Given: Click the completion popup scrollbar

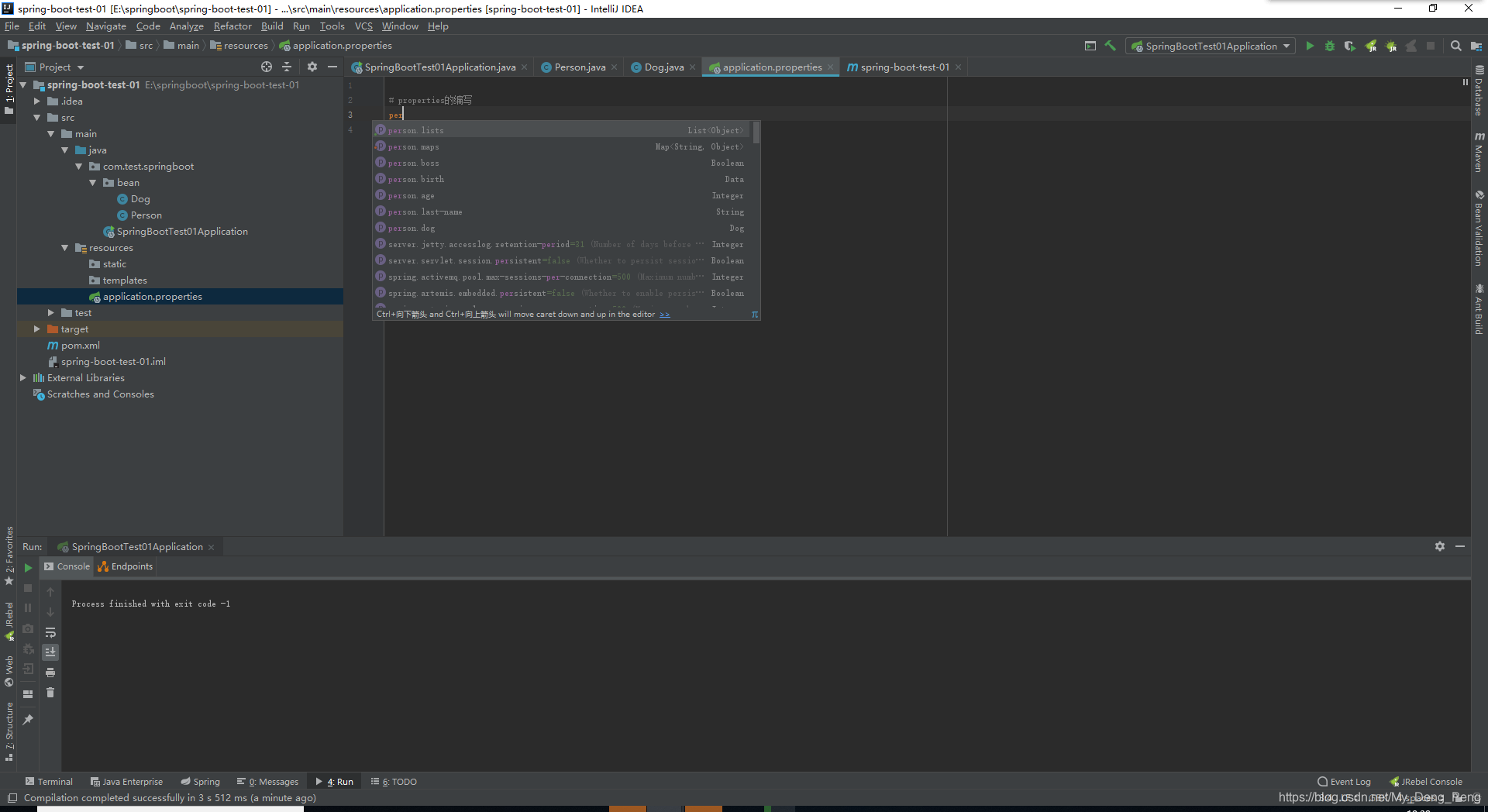Looking at the screenshot, I should pos(756,132).
